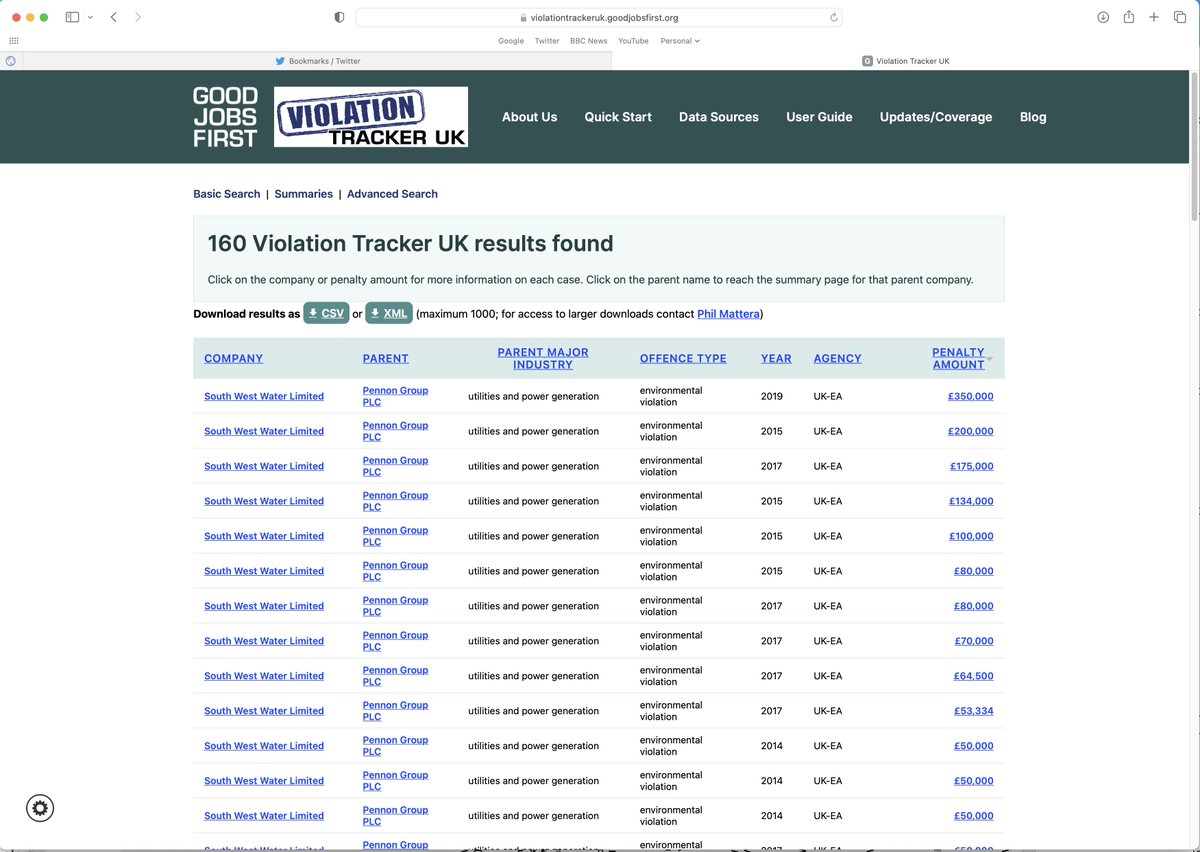Viewport: 1200px width, 852px height.
Task: Click the Share icon in Safari toolbar
Action: (1129, 17)
